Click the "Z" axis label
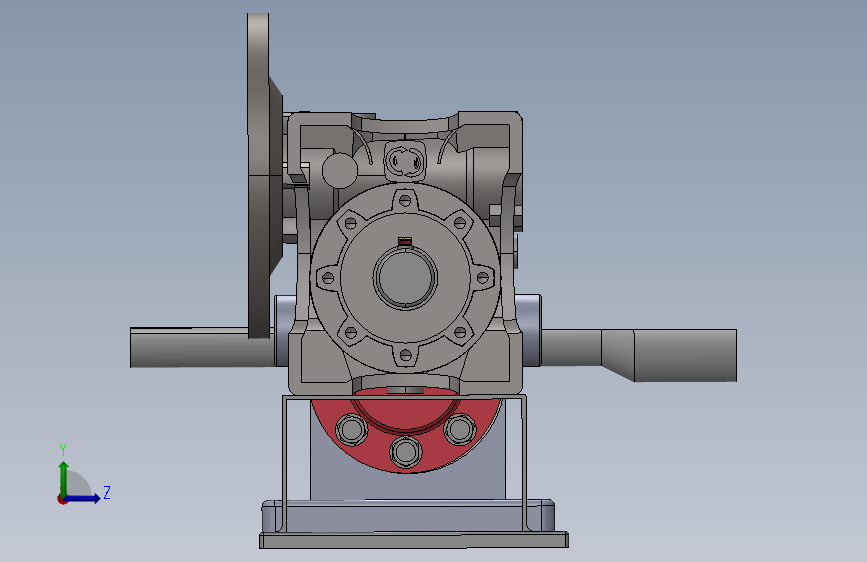The image size is (867, 562). (107, 492)
